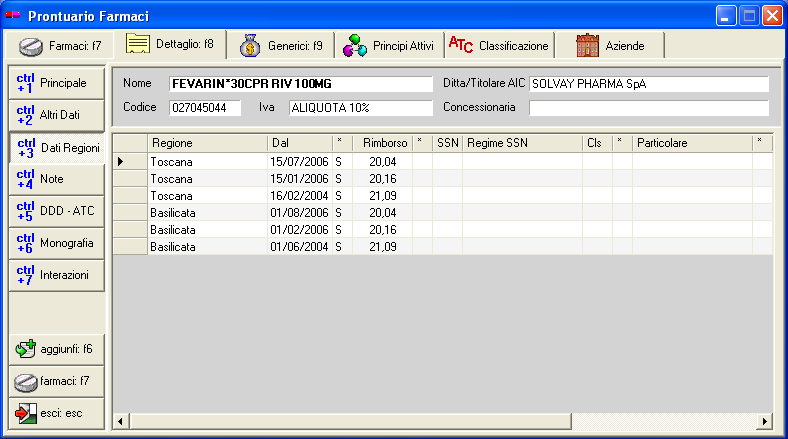Image resolution: width=788 pixels, height=439 pixels.
Task: Click the Nome field with FEVARIN text
Action: (x=300, y=84)
